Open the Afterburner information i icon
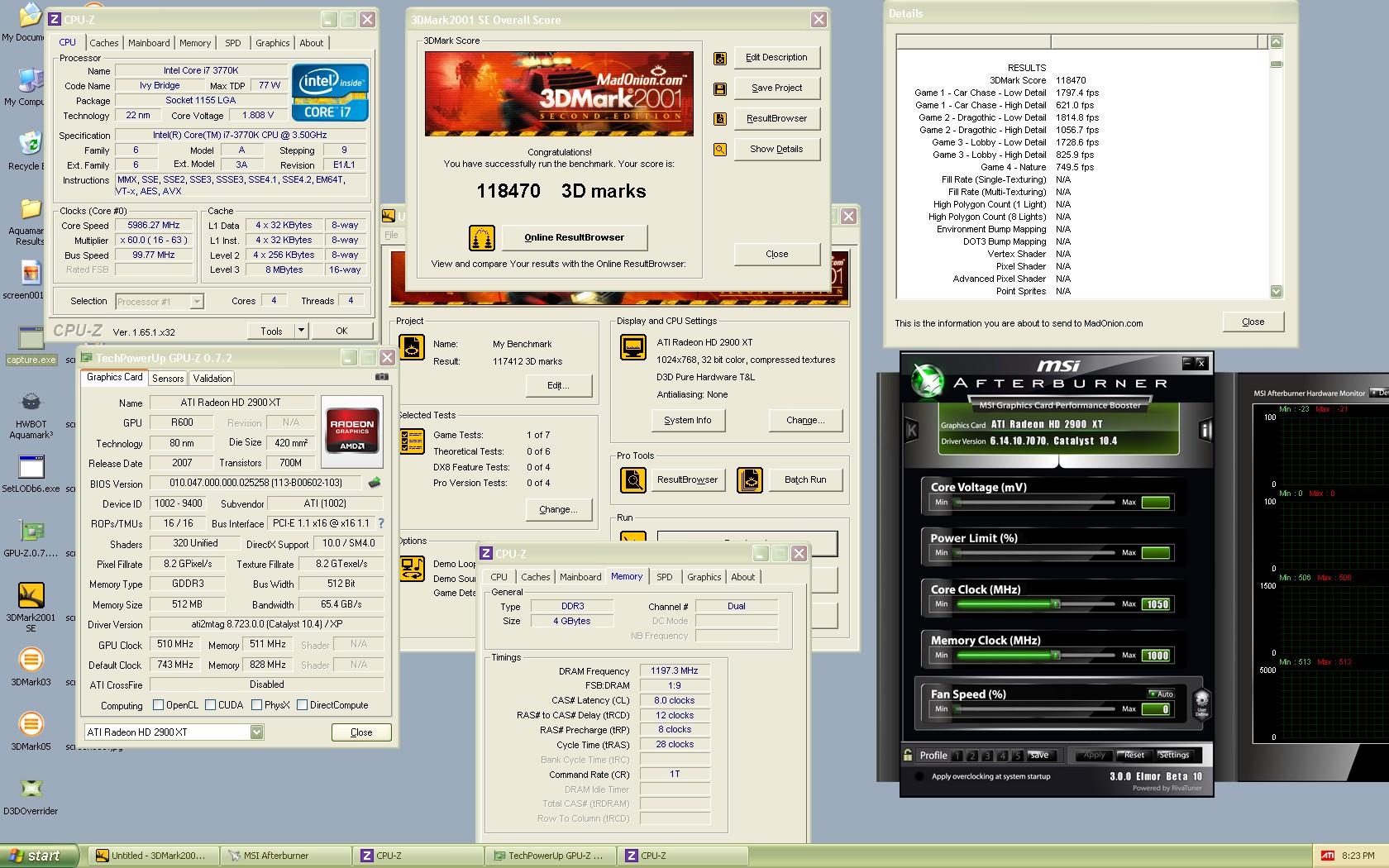Image resolution: width=1389 pixels, height=868 pixels. tap(1206, 430)
